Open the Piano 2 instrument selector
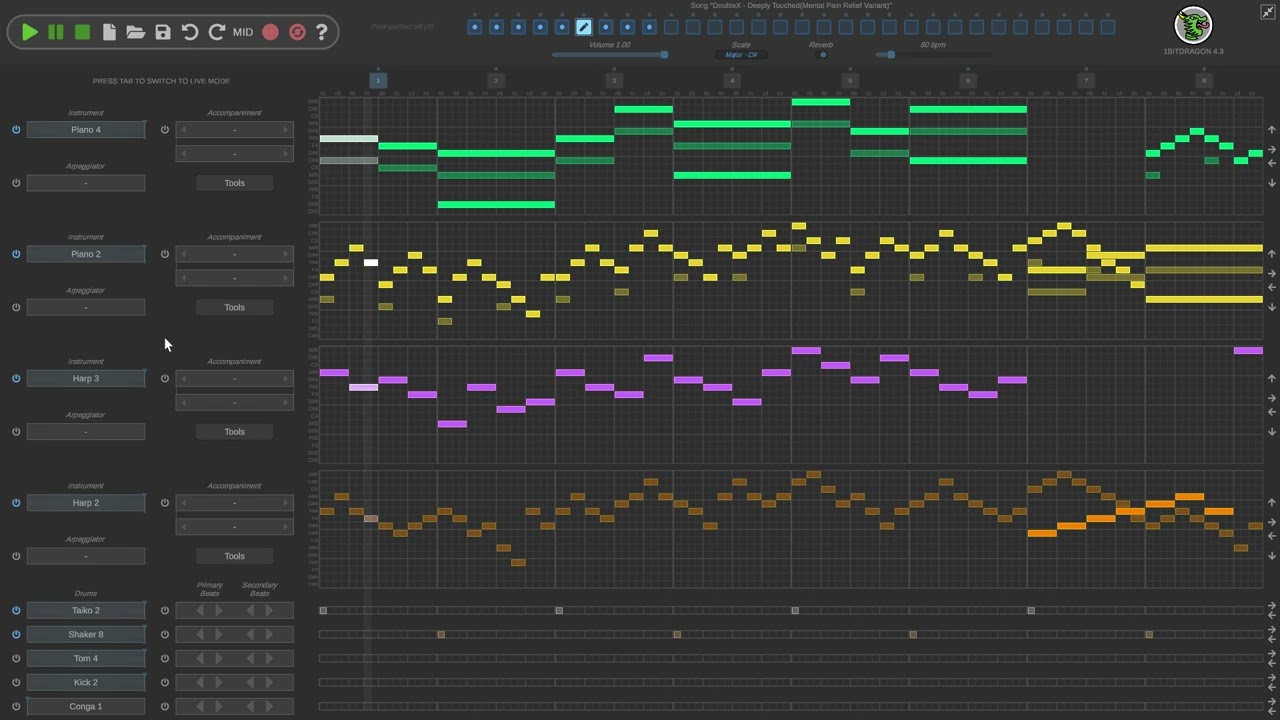 [86, 254]
